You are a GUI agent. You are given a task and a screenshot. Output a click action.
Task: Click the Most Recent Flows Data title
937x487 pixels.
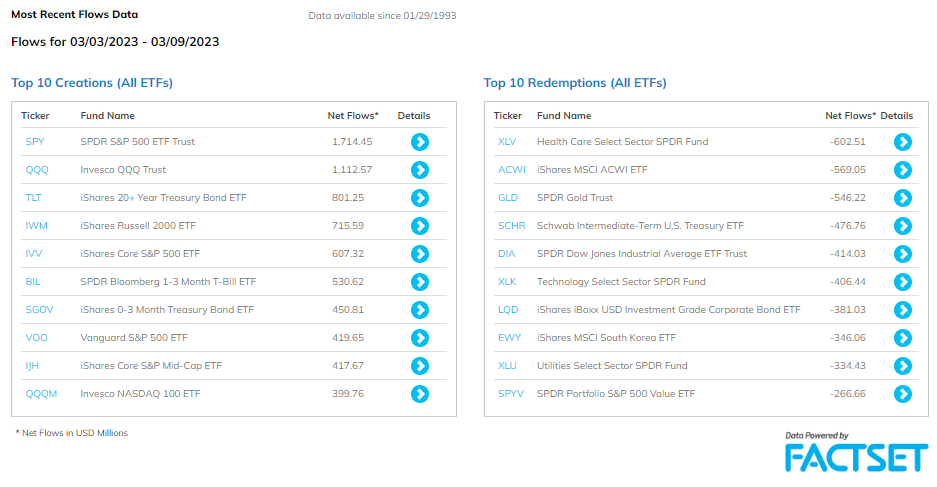tap(75, 14)
